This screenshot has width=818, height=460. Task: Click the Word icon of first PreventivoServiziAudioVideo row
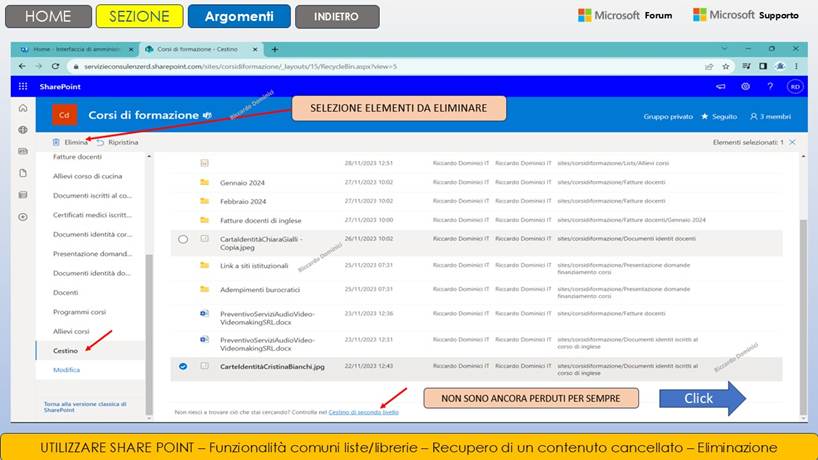point(204,313)
